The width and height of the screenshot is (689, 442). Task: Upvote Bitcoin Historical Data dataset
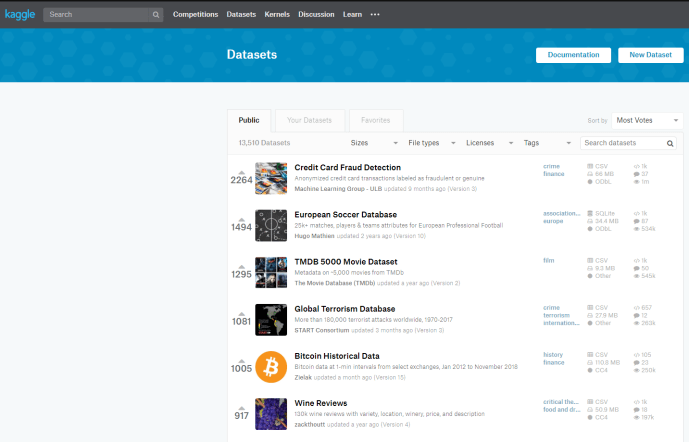coord(241,361)
